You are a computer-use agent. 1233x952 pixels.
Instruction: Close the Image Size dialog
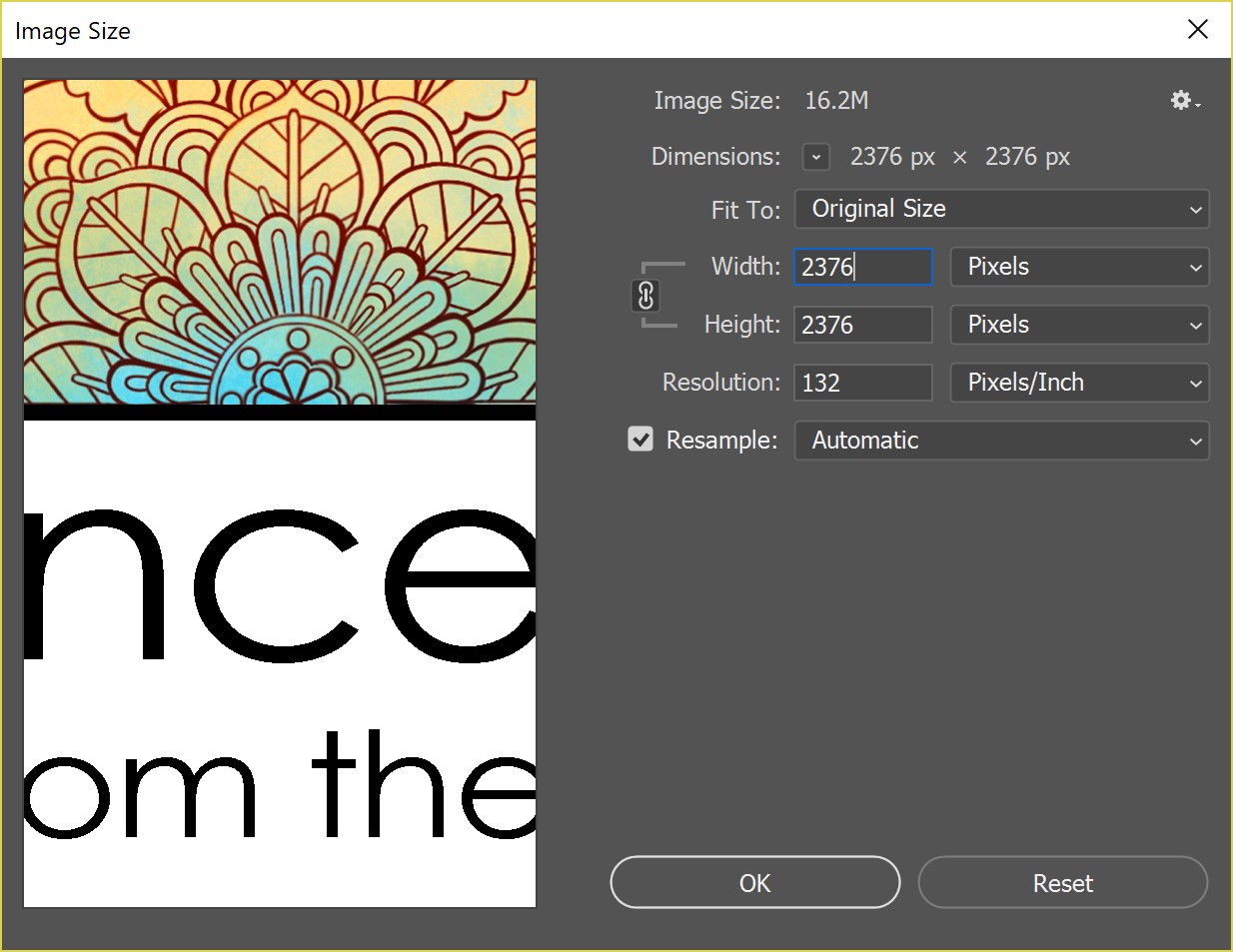pos(1197,30)
